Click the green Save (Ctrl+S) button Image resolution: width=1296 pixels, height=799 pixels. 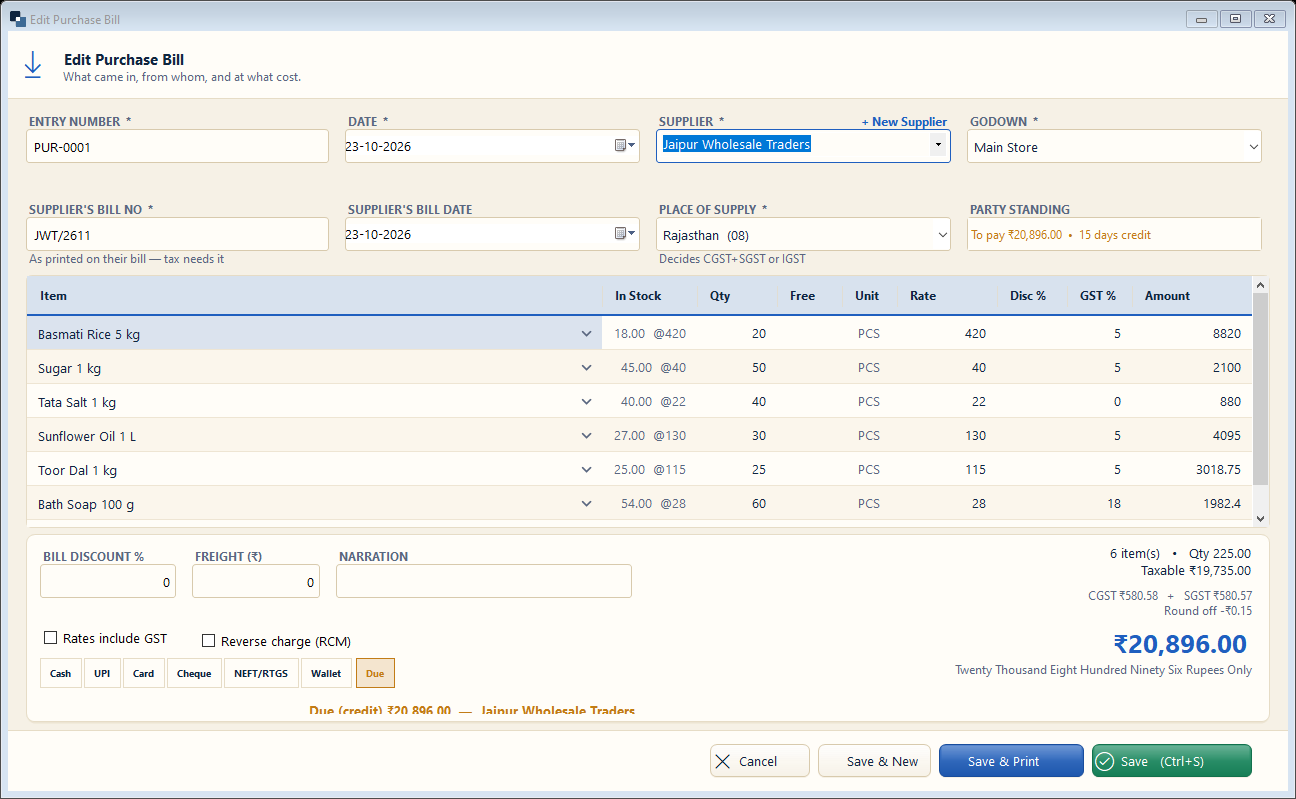click(x=1172, y=761)
